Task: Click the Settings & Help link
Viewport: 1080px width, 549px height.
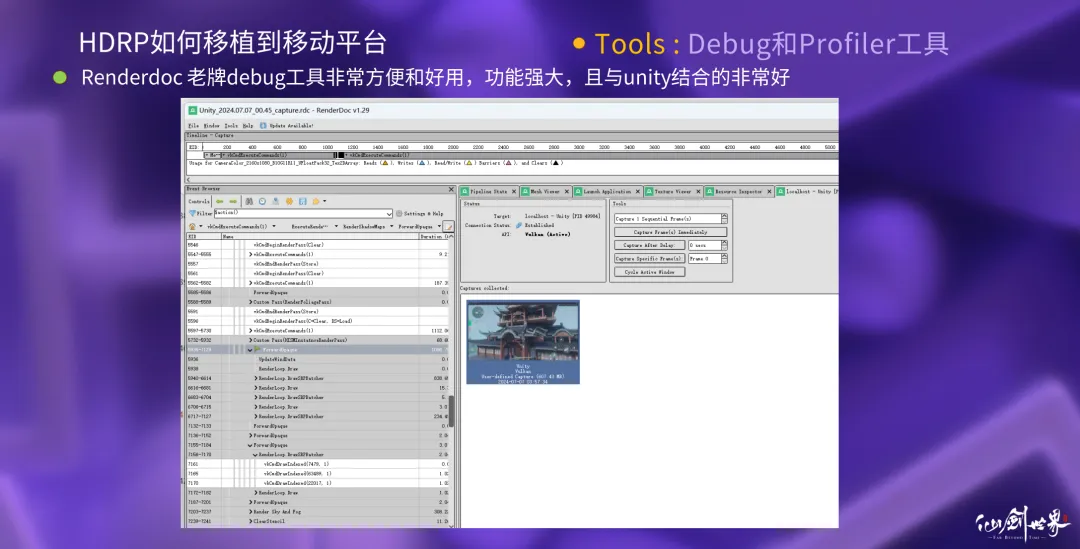Action: [424, 214]
